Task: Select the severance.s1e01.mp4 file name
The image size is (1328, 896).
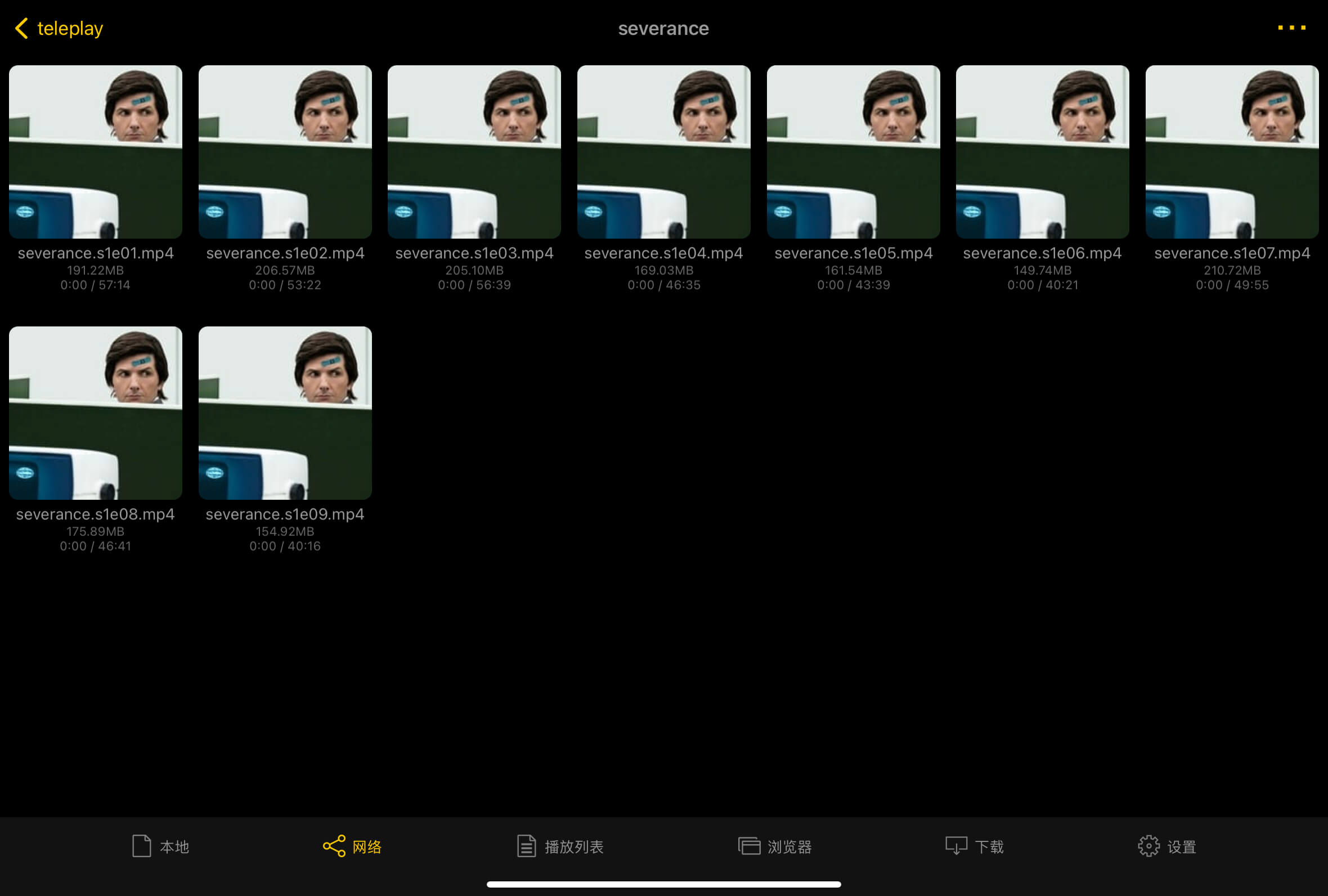Action: (x=96, y=253)
